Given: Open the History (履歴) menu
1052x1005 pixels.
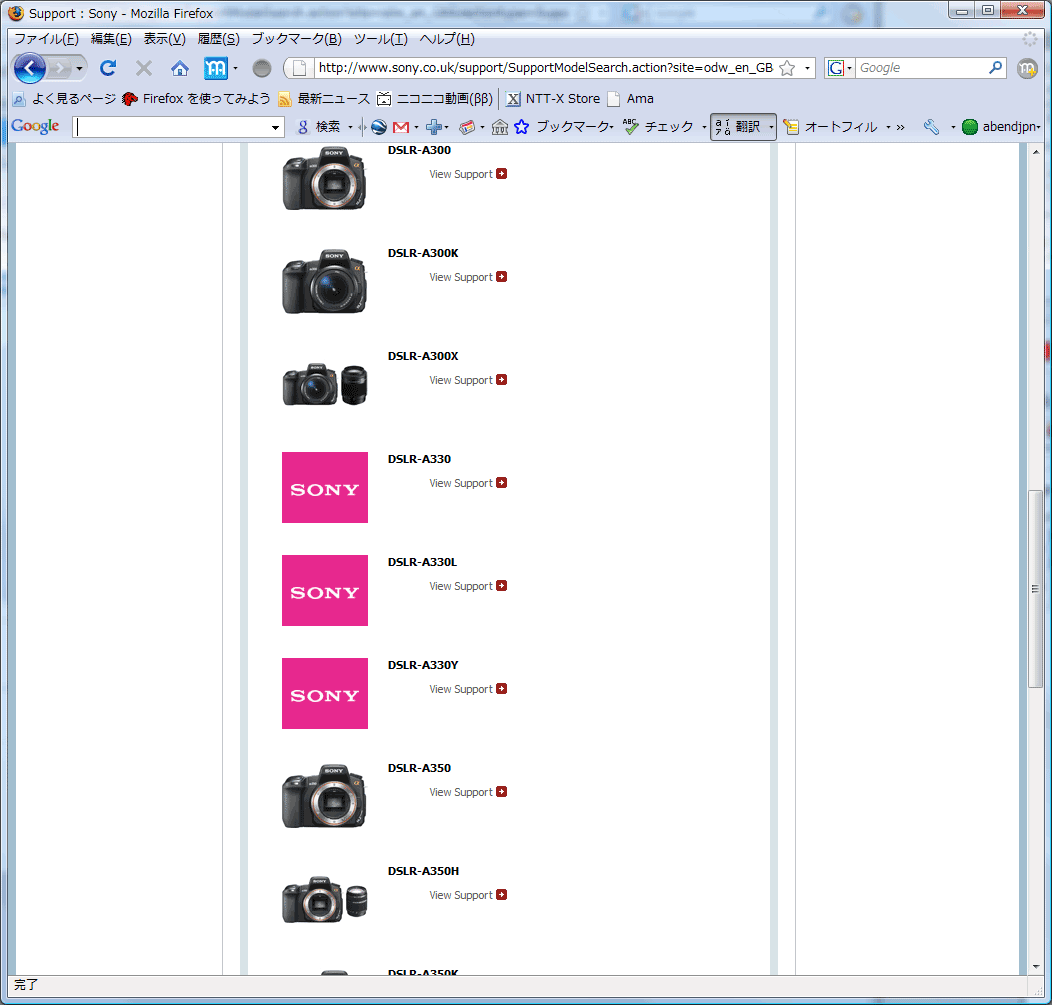Looking at the screenshot, I should 218,39.
